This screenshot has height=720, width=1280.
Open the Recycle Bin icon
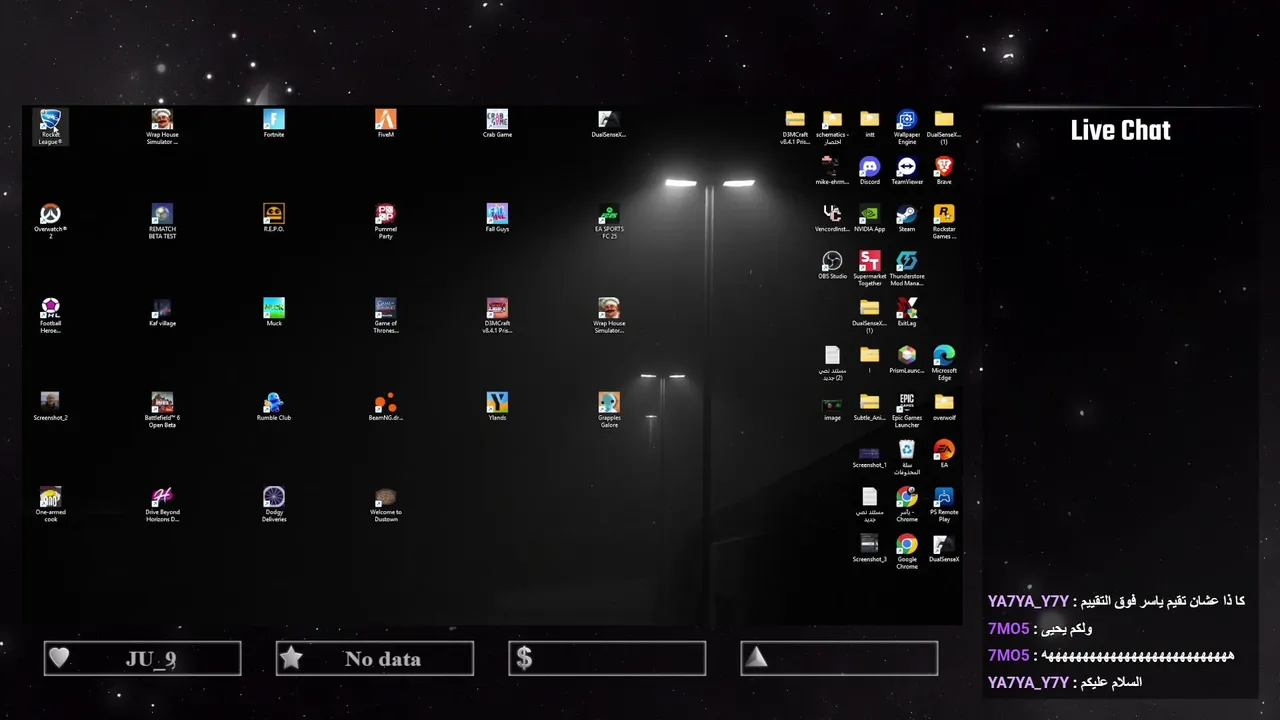(906, 458)
